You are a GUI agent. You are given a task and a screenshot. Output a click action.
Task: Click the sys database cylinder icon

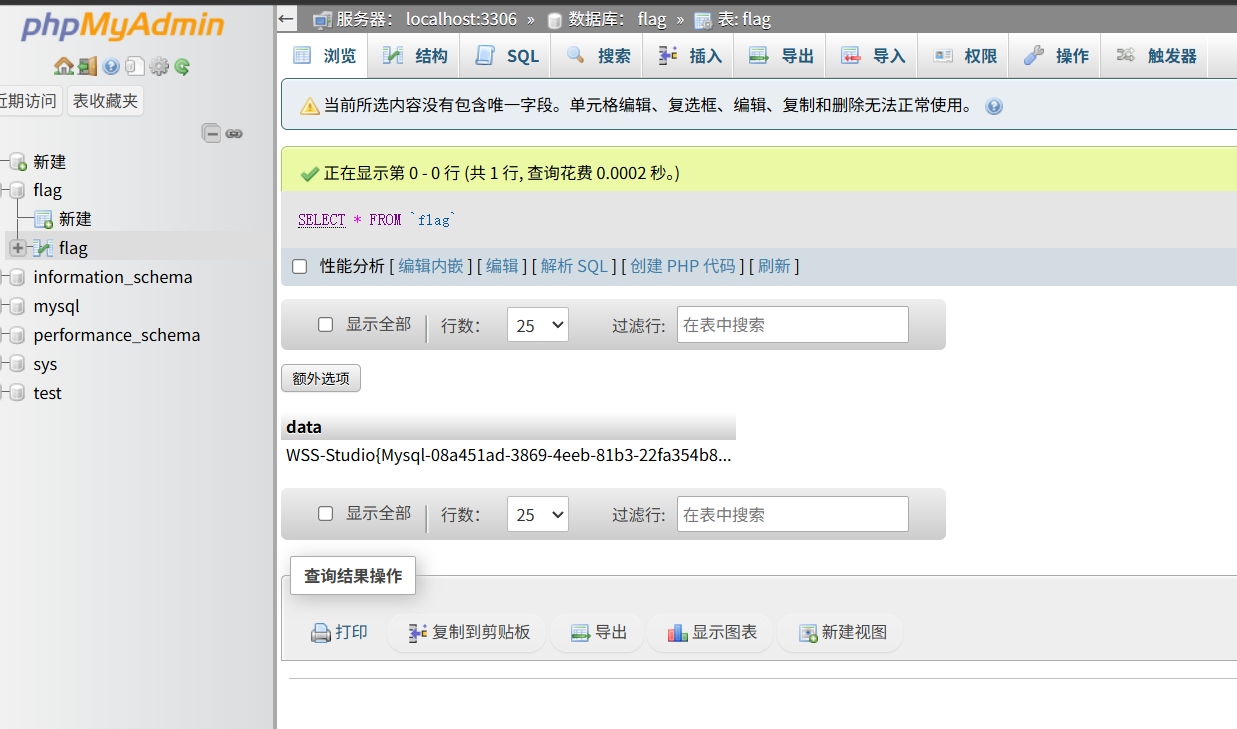click(17, 364)
